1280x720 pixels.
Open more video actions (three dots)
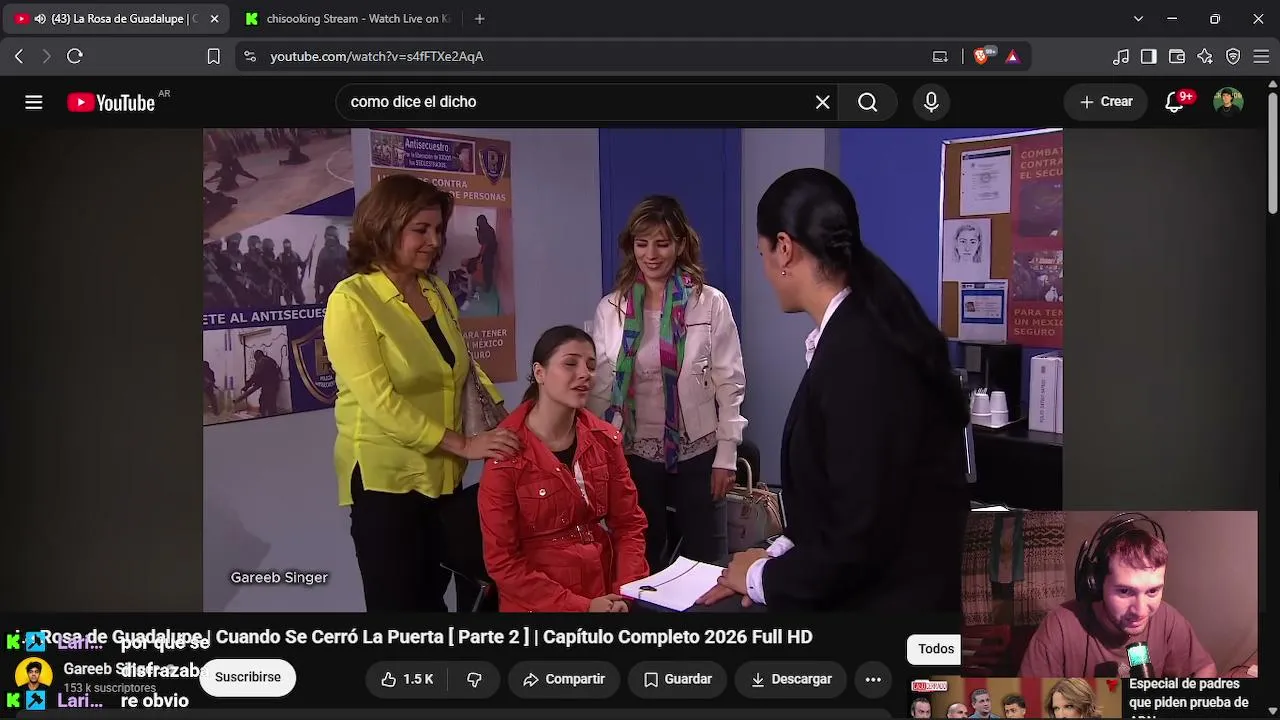(x=873, y=679)
